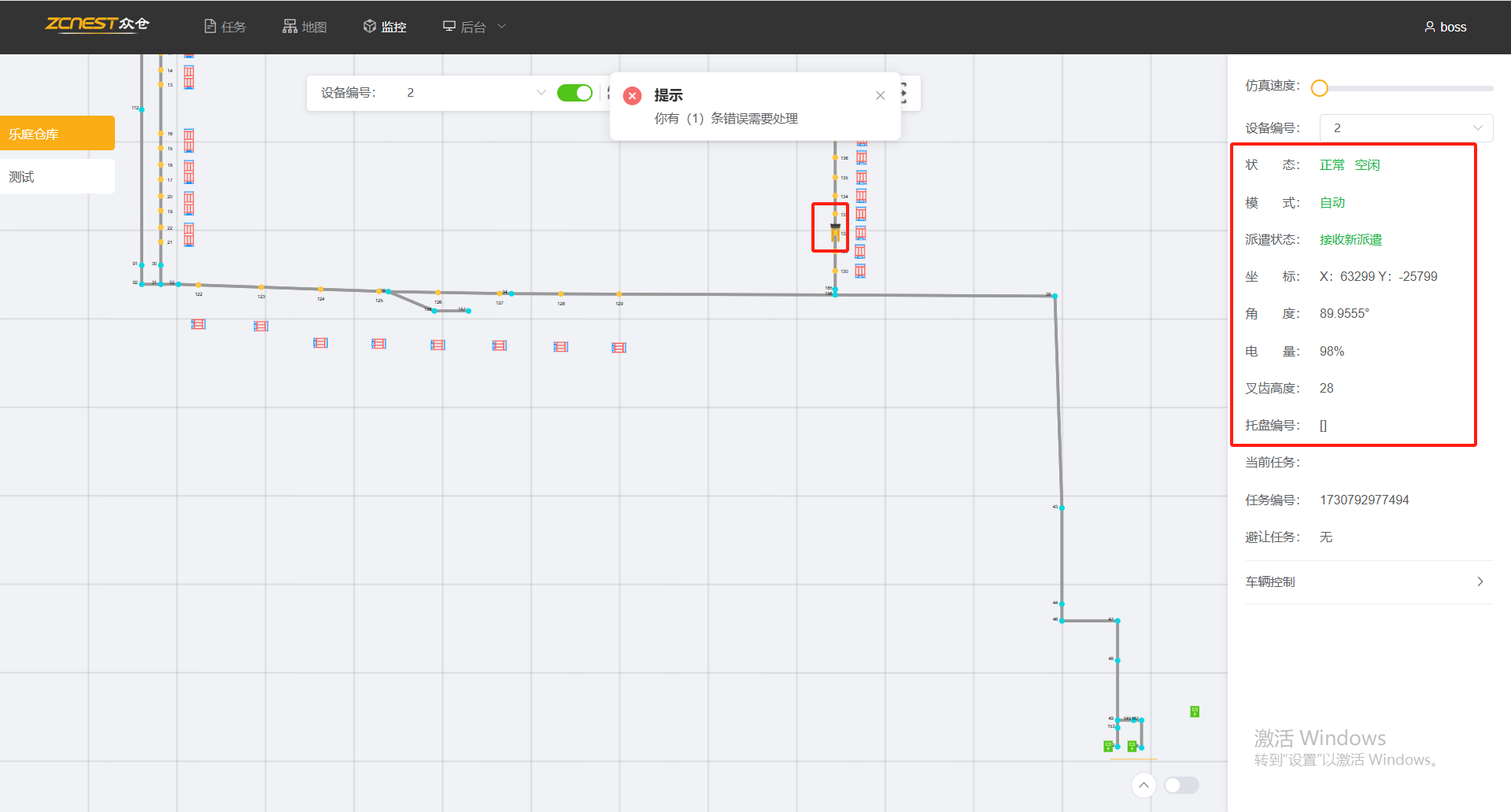Select the 测试 map entry
Screen dimensions: 1511x812
click(57, 177)
